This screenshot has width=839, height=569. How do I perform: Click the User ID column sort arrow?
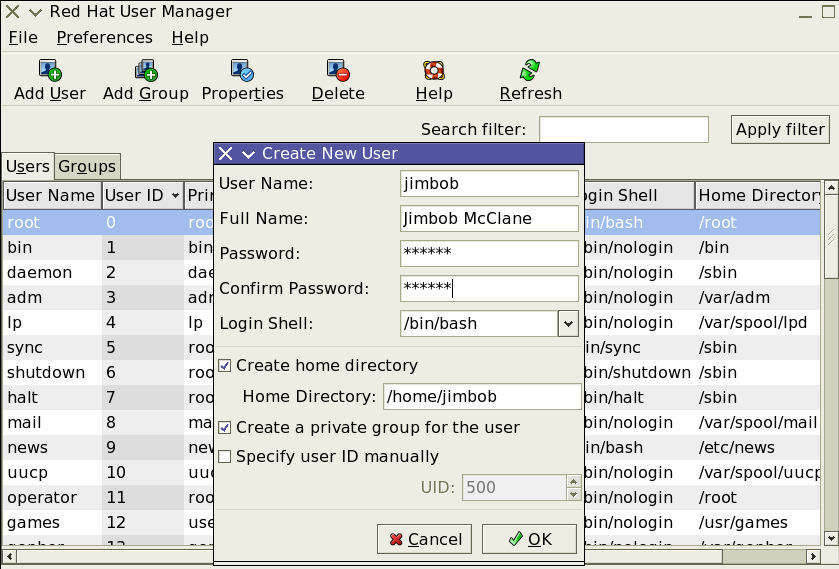click(x=176, y=195)
